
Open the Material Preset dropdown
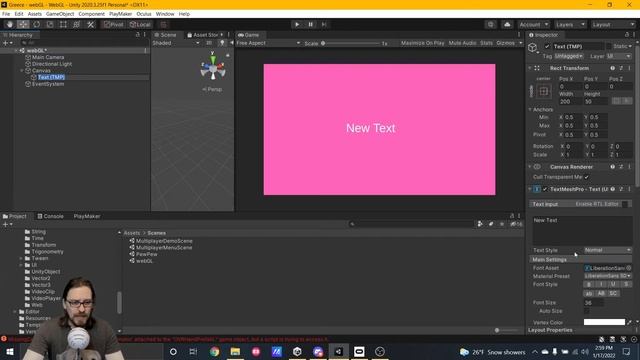607,276
